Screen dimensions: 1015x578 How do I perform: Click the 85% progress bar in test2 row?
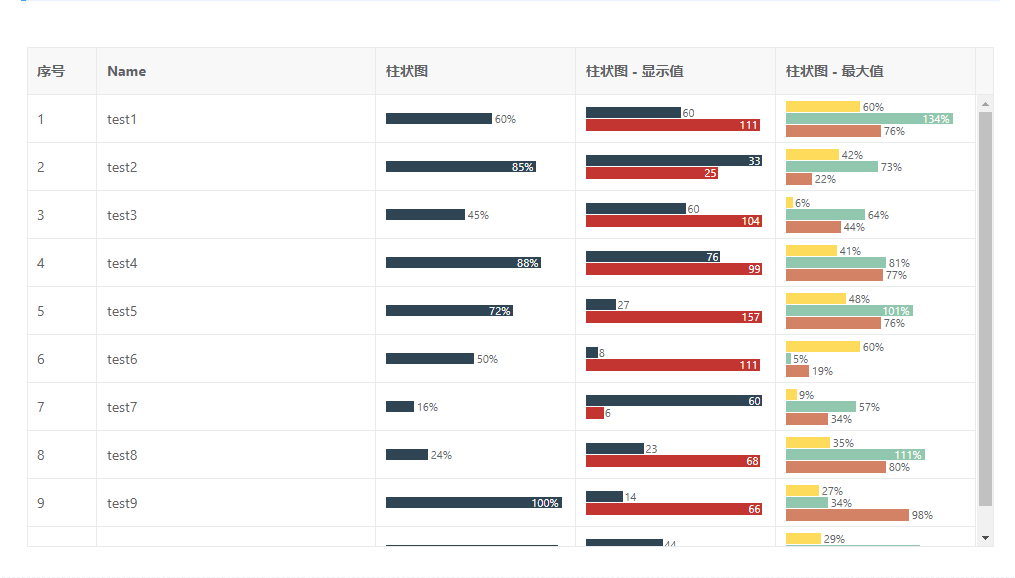pos(460,167)
